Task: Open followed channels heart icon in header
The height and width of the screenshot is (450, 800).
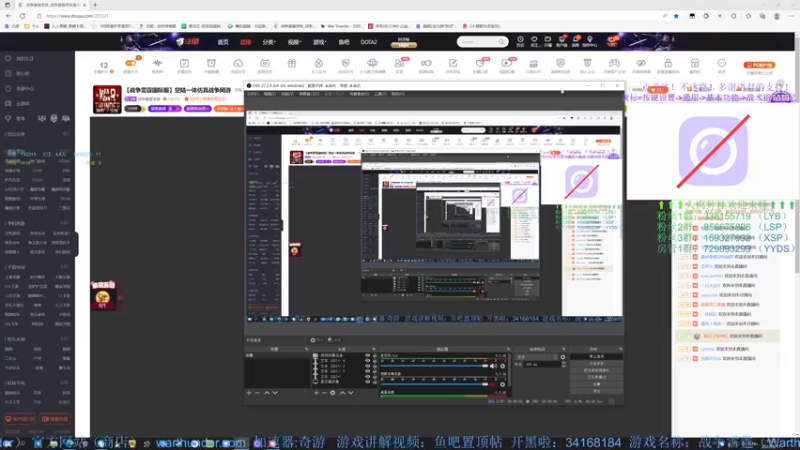Action: tap(534, 39)
